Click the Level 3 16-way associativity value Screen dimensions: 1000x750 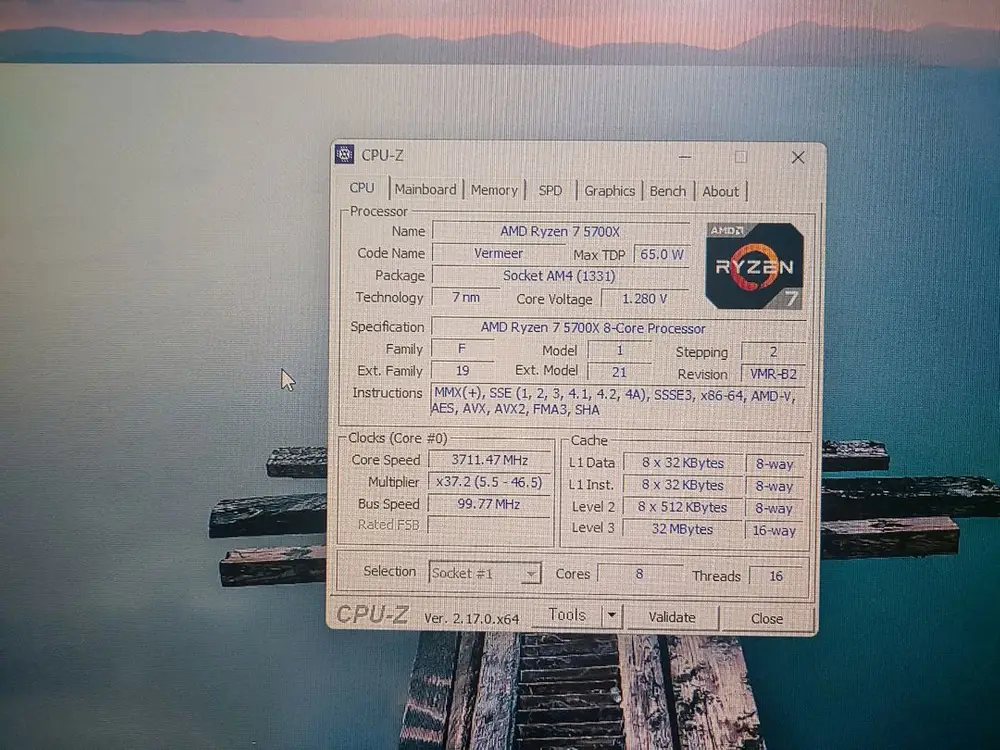click(774, 531)
